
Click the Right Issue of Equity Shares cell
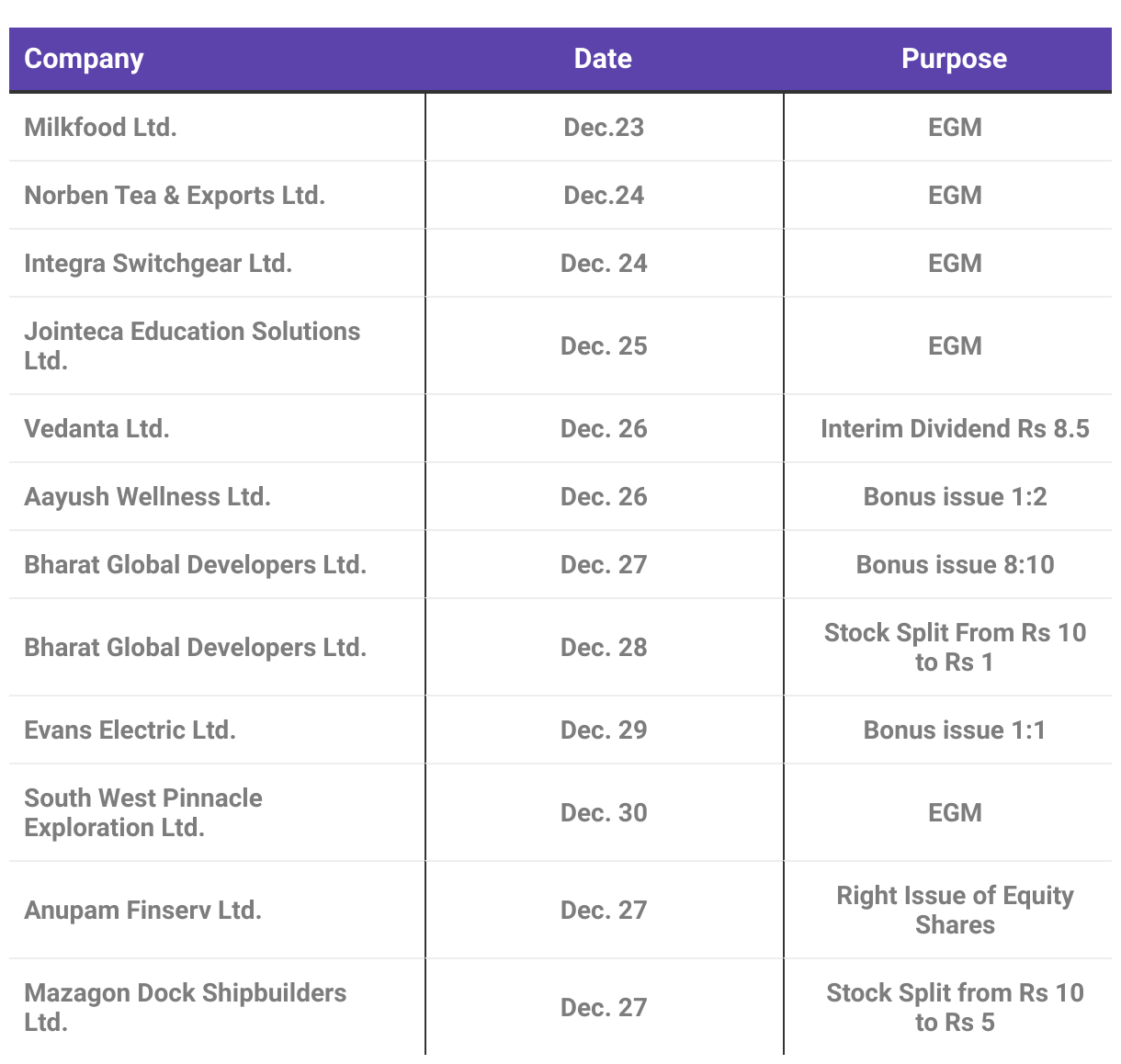click(x=955, y=910)
